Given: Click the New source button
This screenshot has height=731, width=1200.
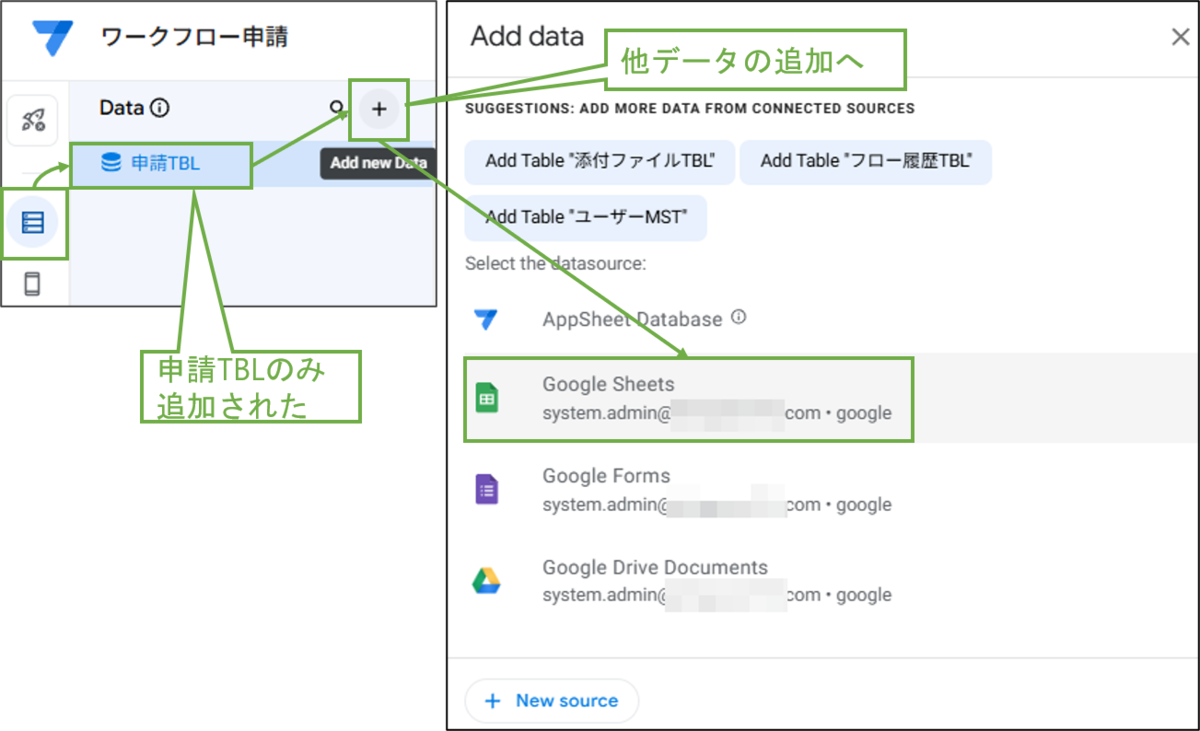Looking at the screenshot, I should 552,701.
